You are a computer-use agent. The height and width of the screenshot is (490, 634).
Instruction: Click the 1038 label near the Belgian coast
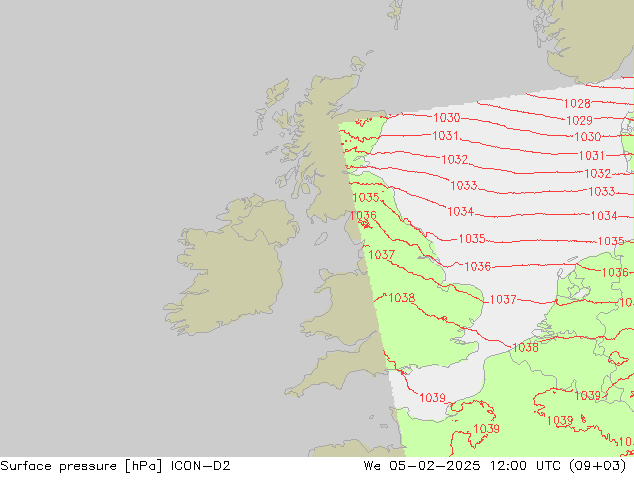525,347
